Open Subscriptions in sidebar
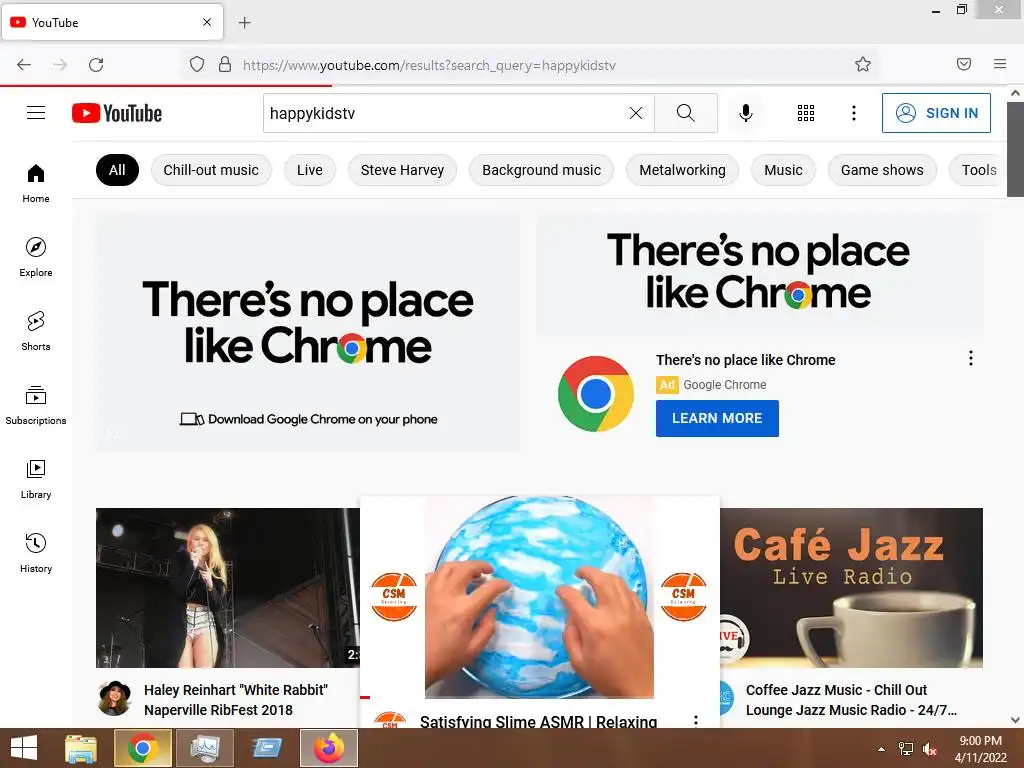 tap(36, 405)
